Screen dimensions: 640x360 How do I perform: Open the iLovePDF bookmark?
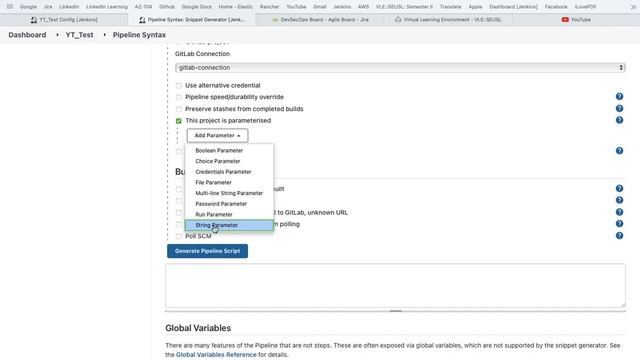586,7
